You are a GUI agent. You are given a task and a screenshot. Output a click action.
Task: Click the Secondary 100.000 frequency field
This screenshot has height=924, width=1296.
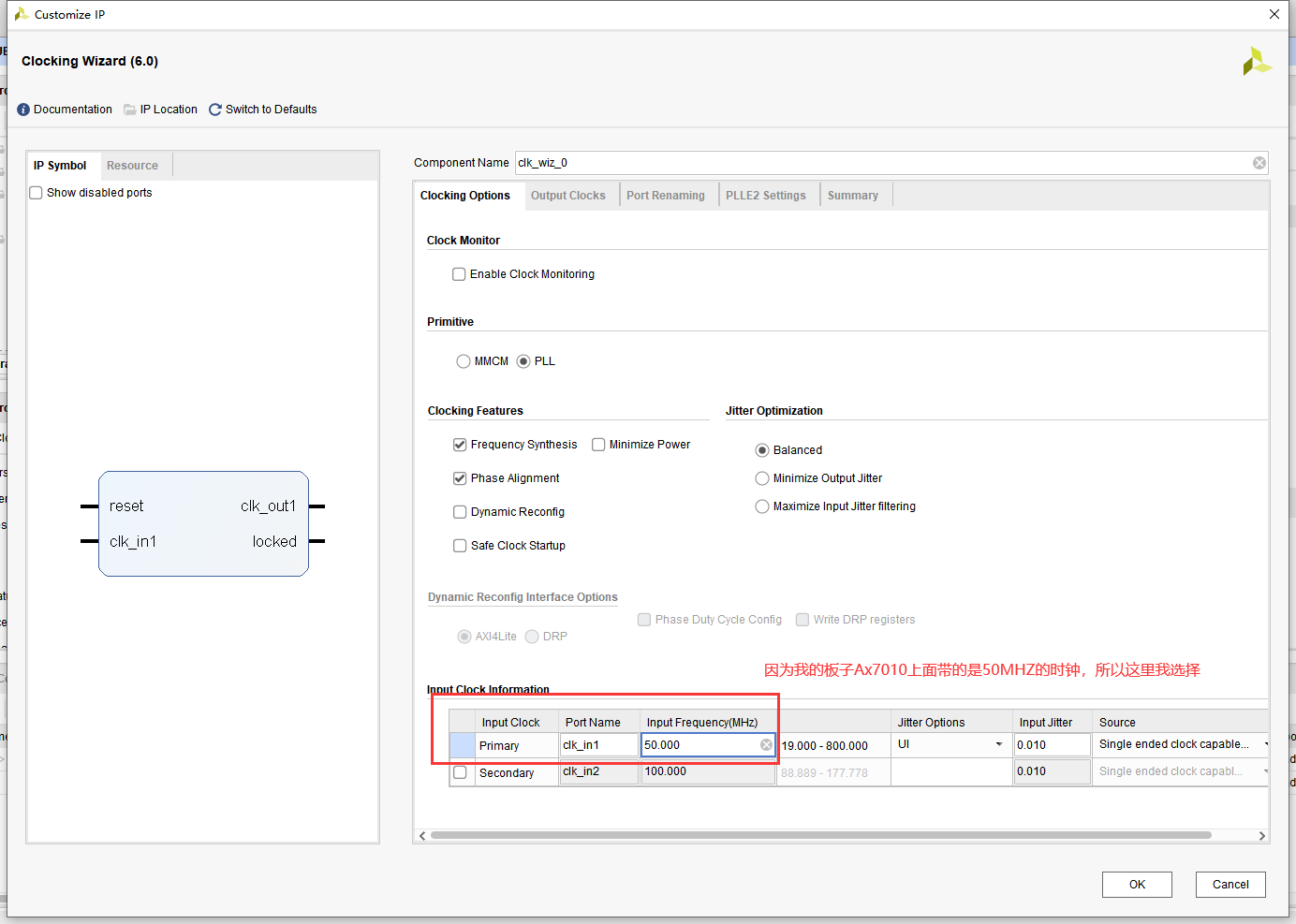click(x=708, y=771)
